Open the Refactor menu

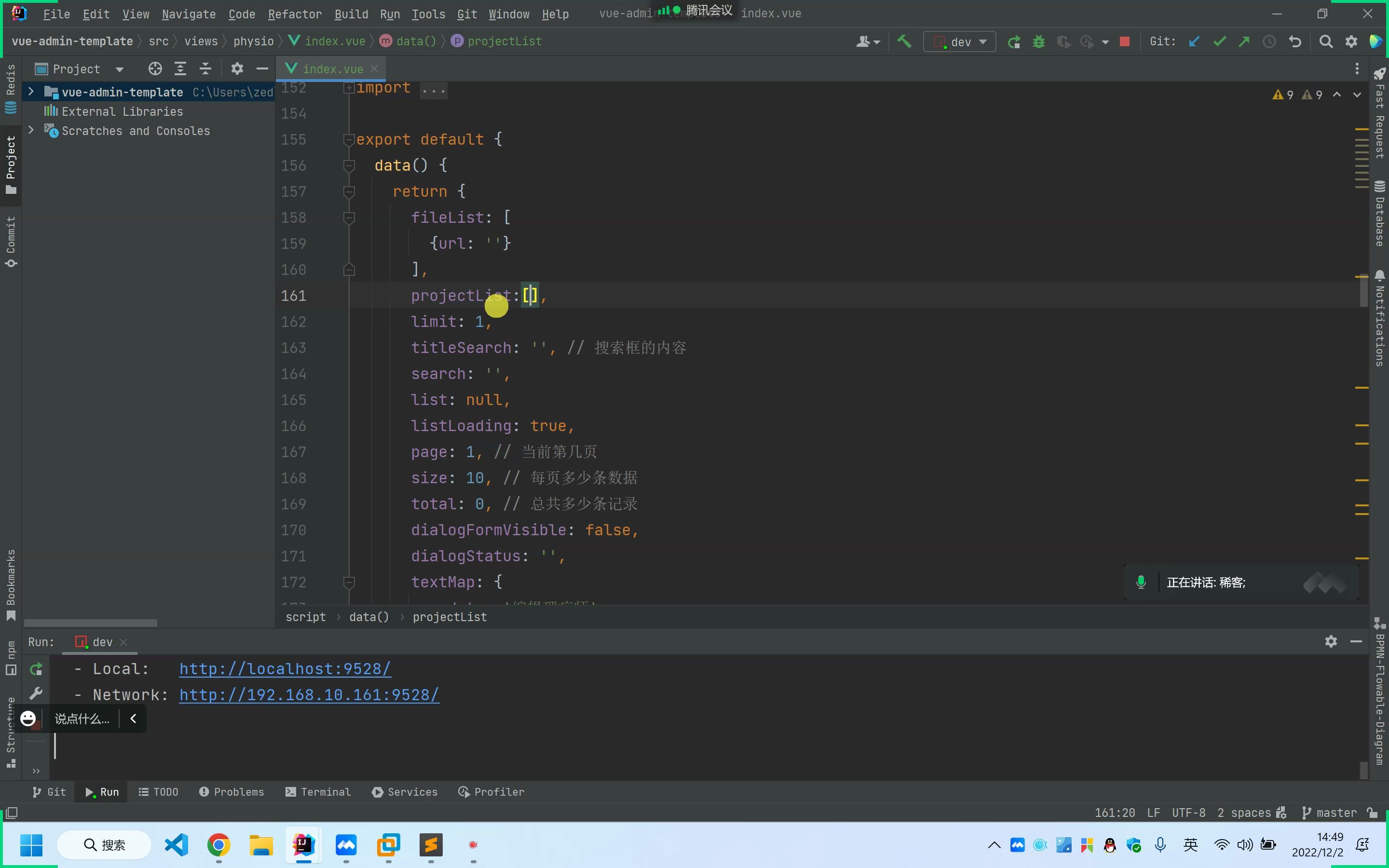click(x=295, y=14)
